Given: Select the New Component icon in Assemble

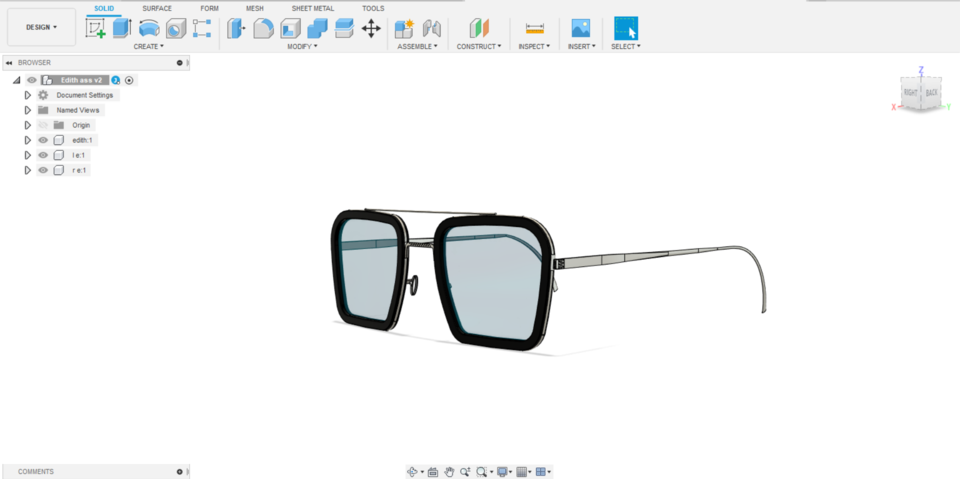Looking at the screenshot, I should [x=404, y=29].
